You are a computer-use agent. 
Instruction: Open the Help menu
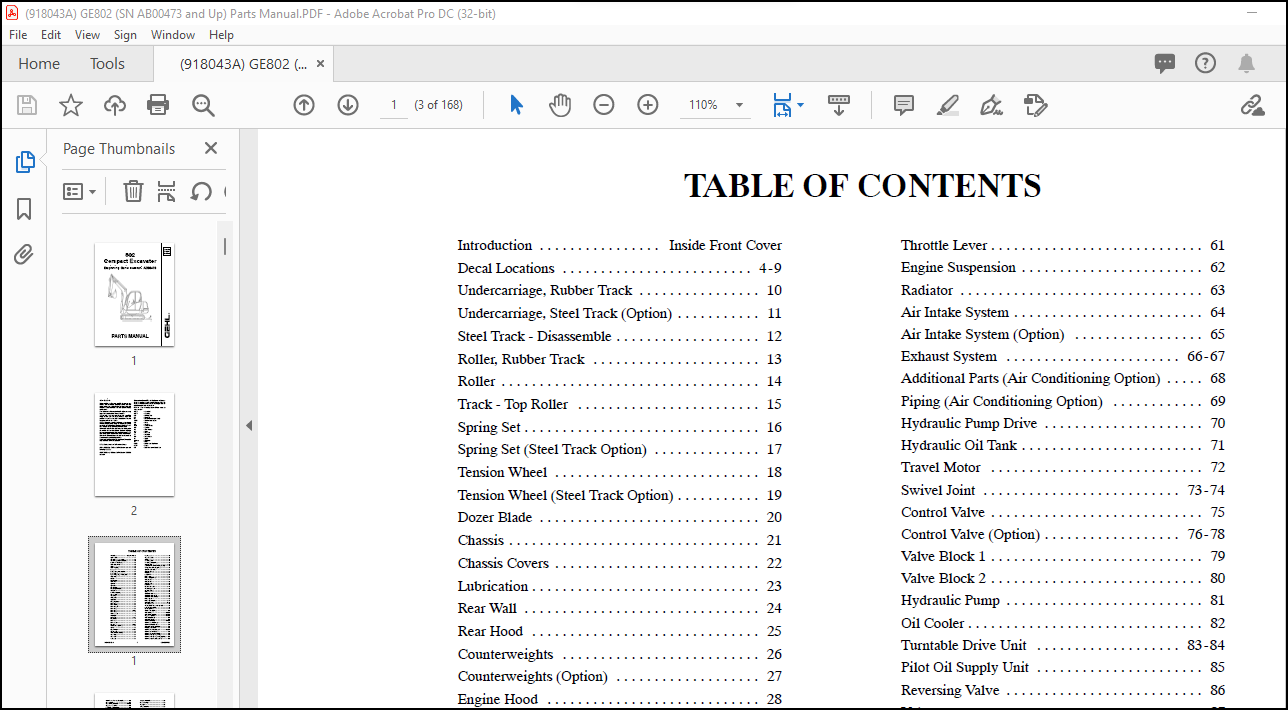click(221, 34)
